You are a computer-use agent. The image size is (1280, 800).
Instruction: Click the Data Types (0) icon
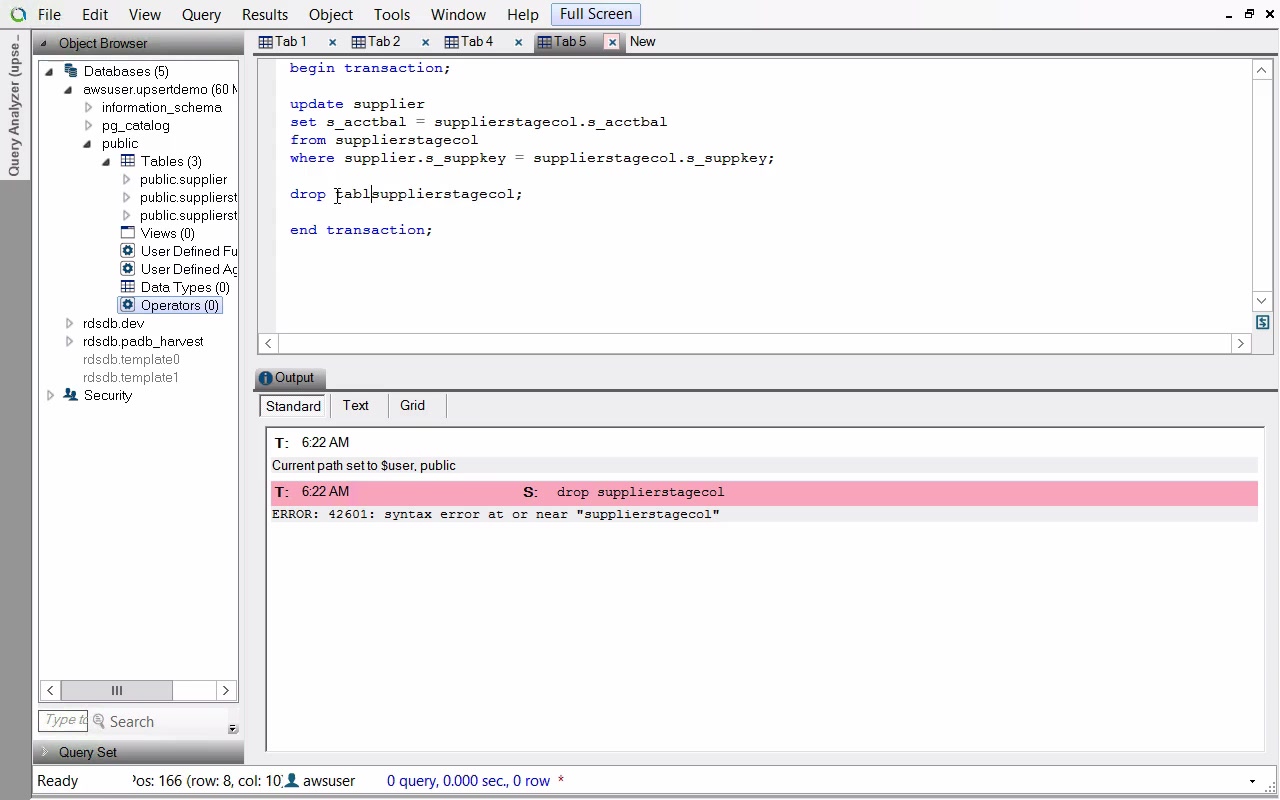pyautogui.click(x=128, y=287)
